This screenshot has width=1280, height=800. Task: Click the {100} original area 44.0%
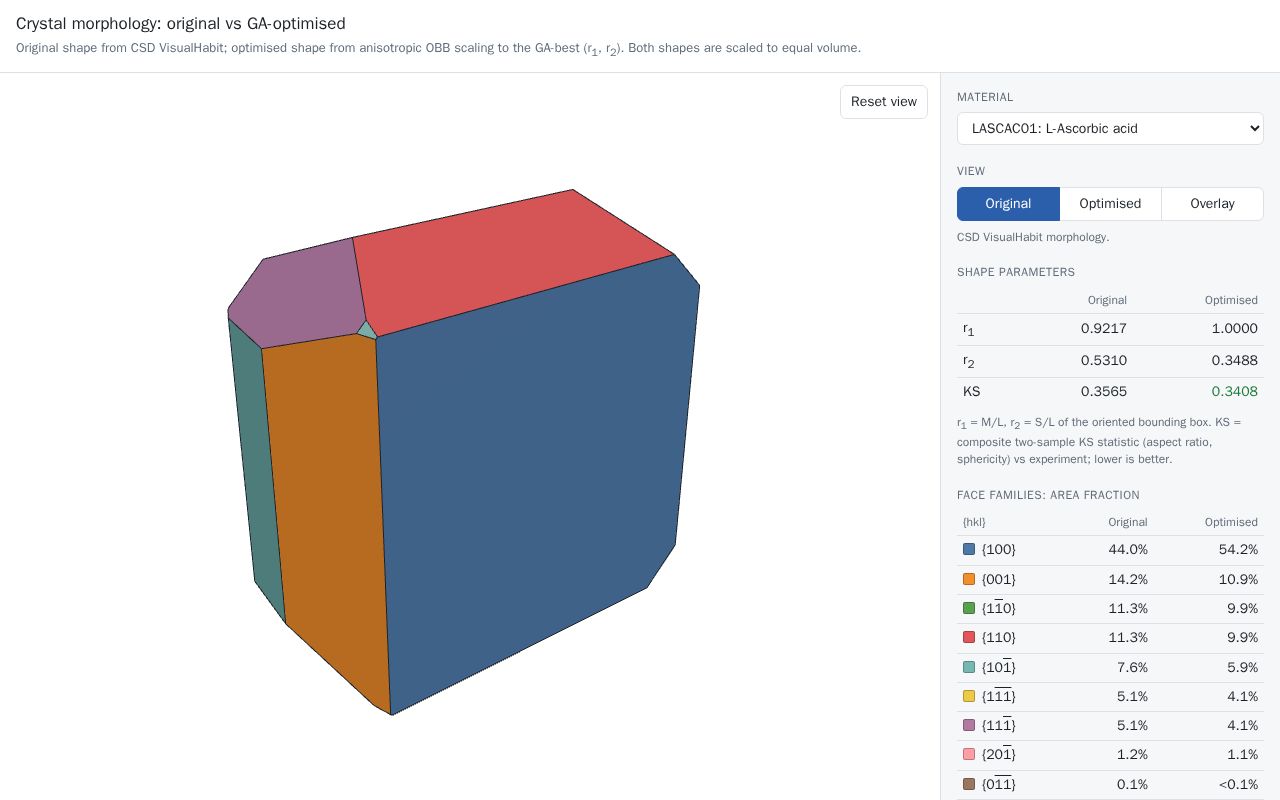(x=1128, y=549)
